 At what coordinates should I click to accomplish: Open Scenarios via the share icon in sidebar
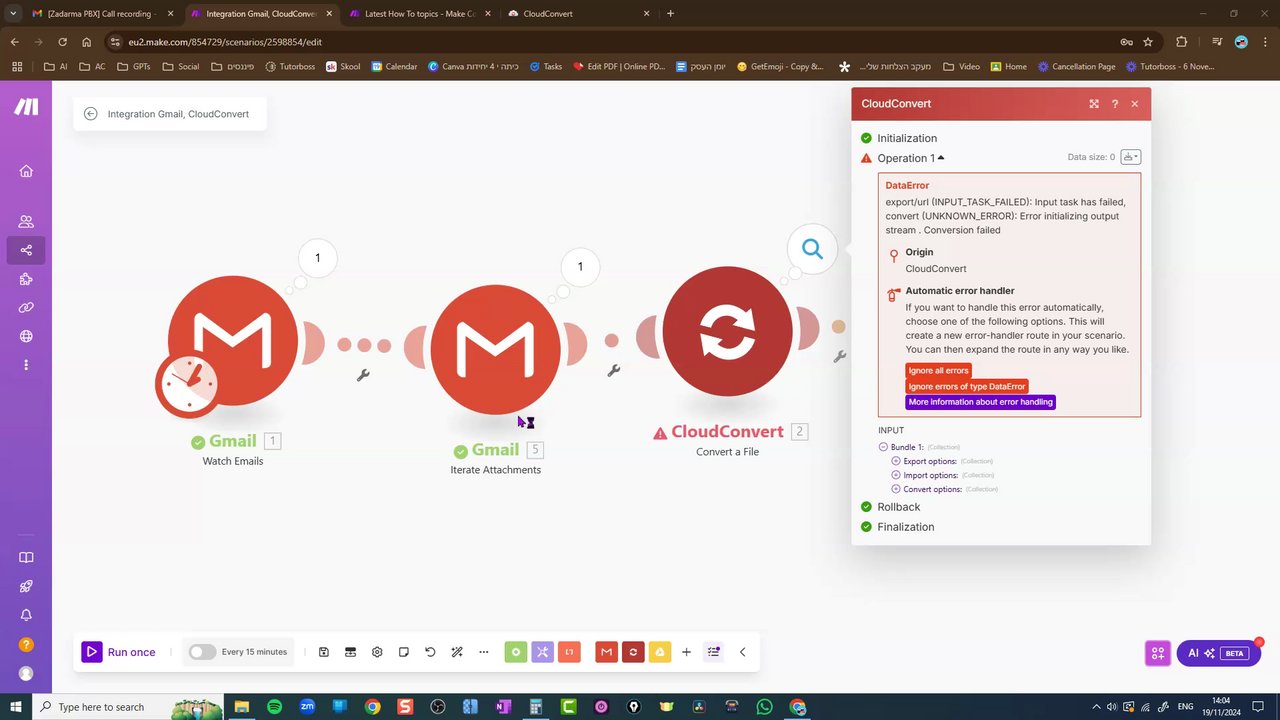26,250
